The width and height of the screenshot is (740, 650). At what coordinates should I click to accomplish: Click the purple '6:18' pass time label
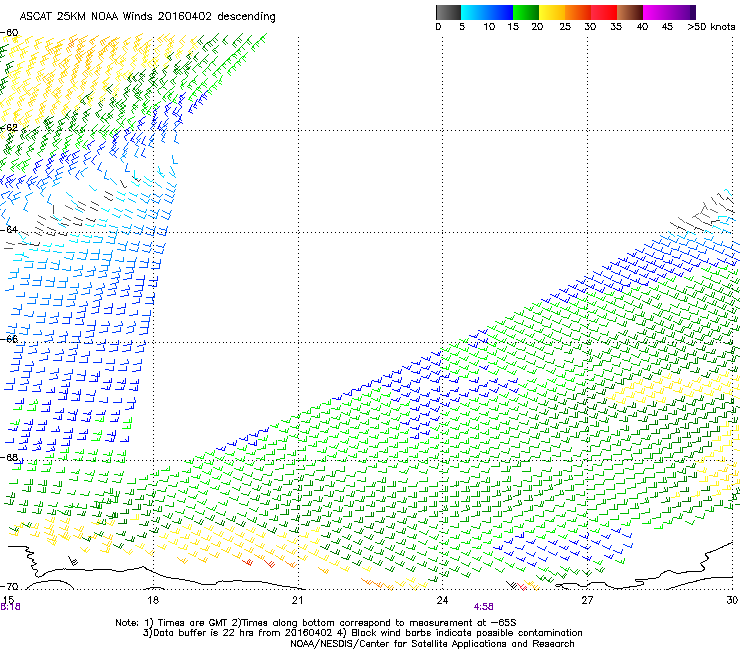[x=10, y=607]
